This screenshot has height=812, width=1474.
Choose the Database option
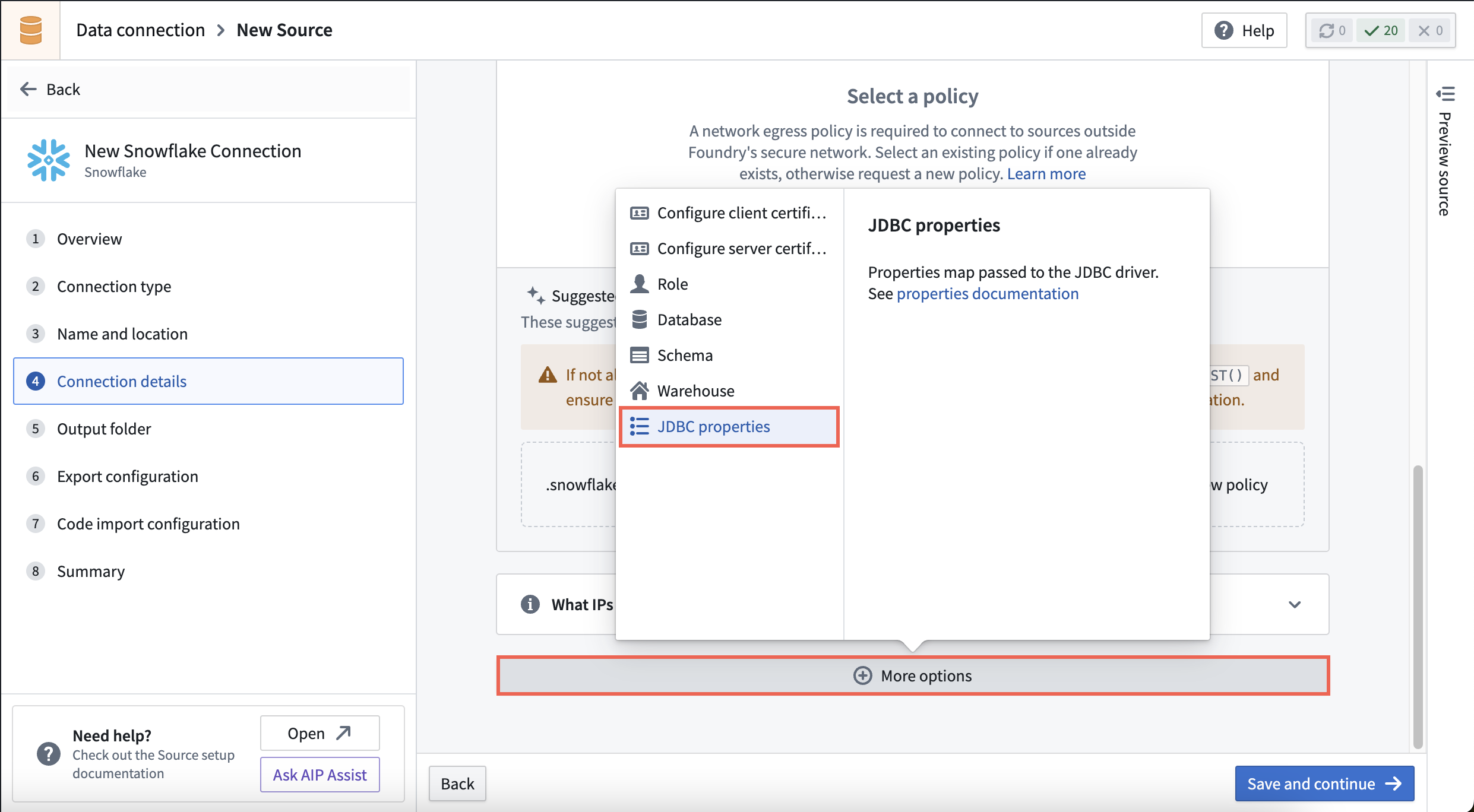coord(729,319)
